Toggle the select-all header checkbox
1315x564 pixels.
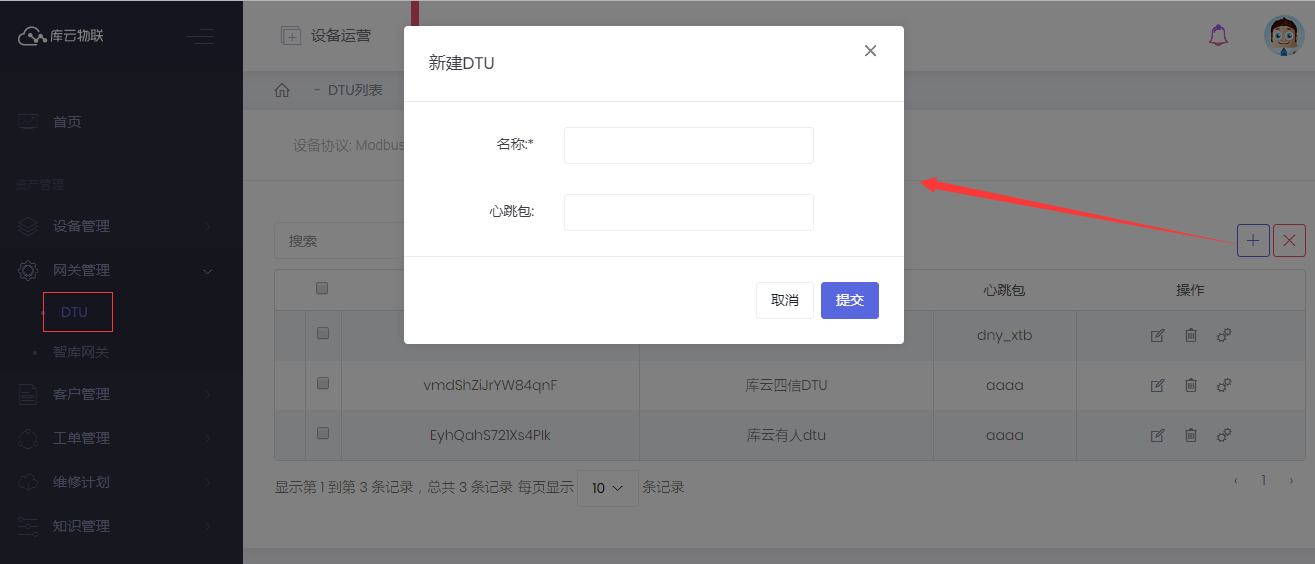(x=322, y=289)
